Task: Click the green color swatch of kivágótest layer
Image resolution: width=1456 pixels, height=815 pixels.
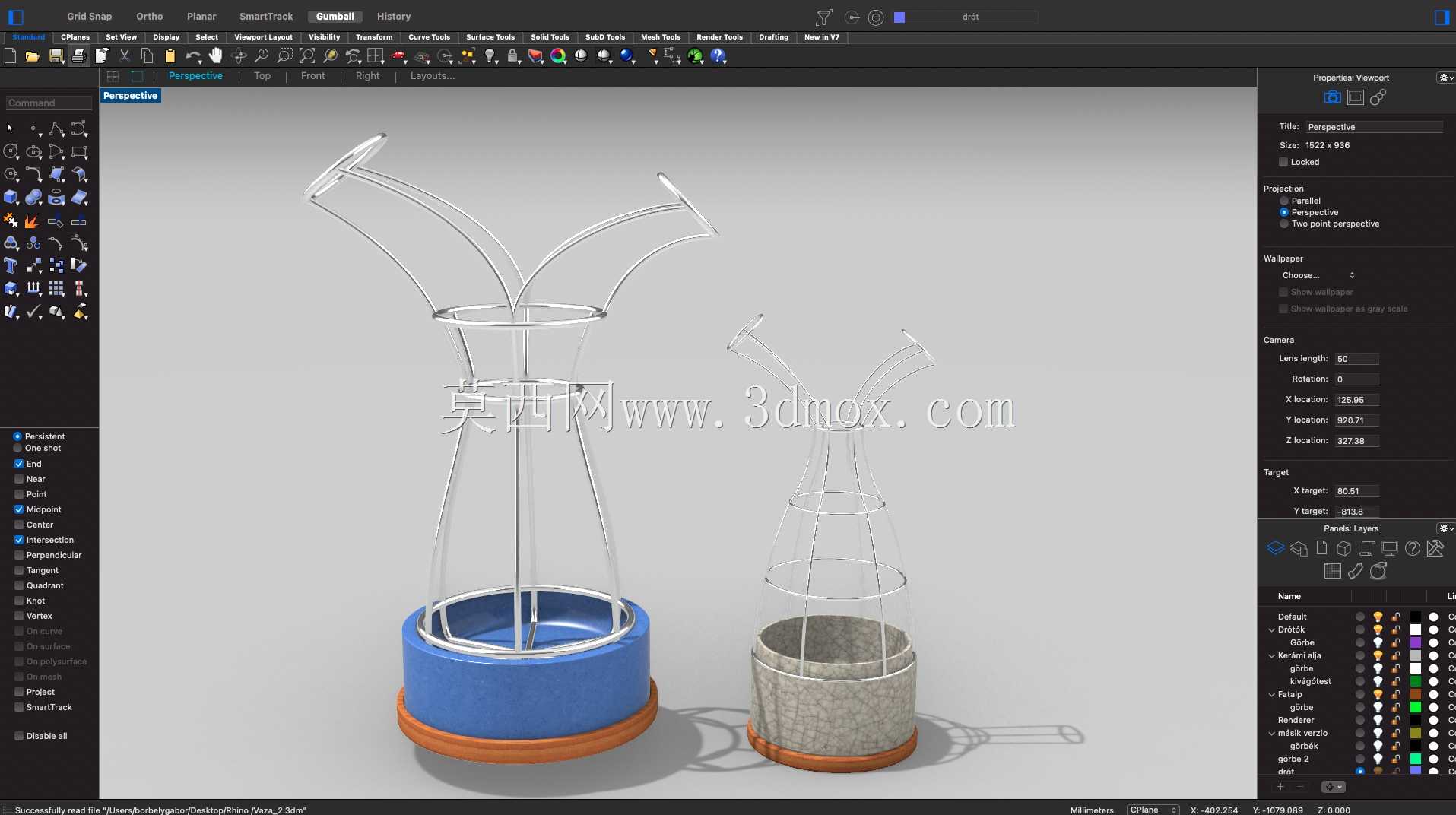Action: tap(1415, 681)
